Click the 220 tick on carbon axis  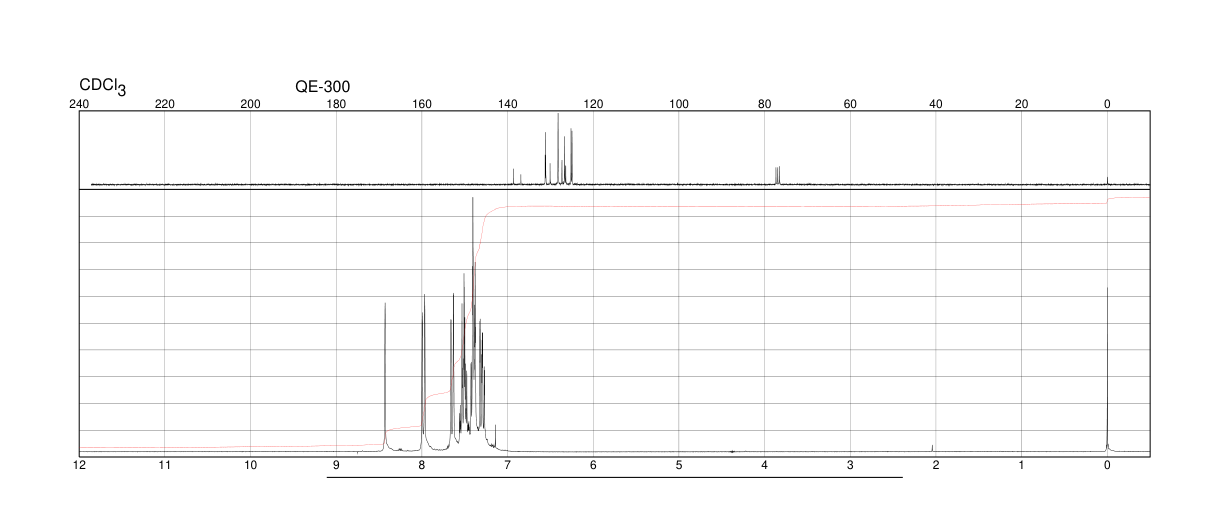(x=165, y=104)
